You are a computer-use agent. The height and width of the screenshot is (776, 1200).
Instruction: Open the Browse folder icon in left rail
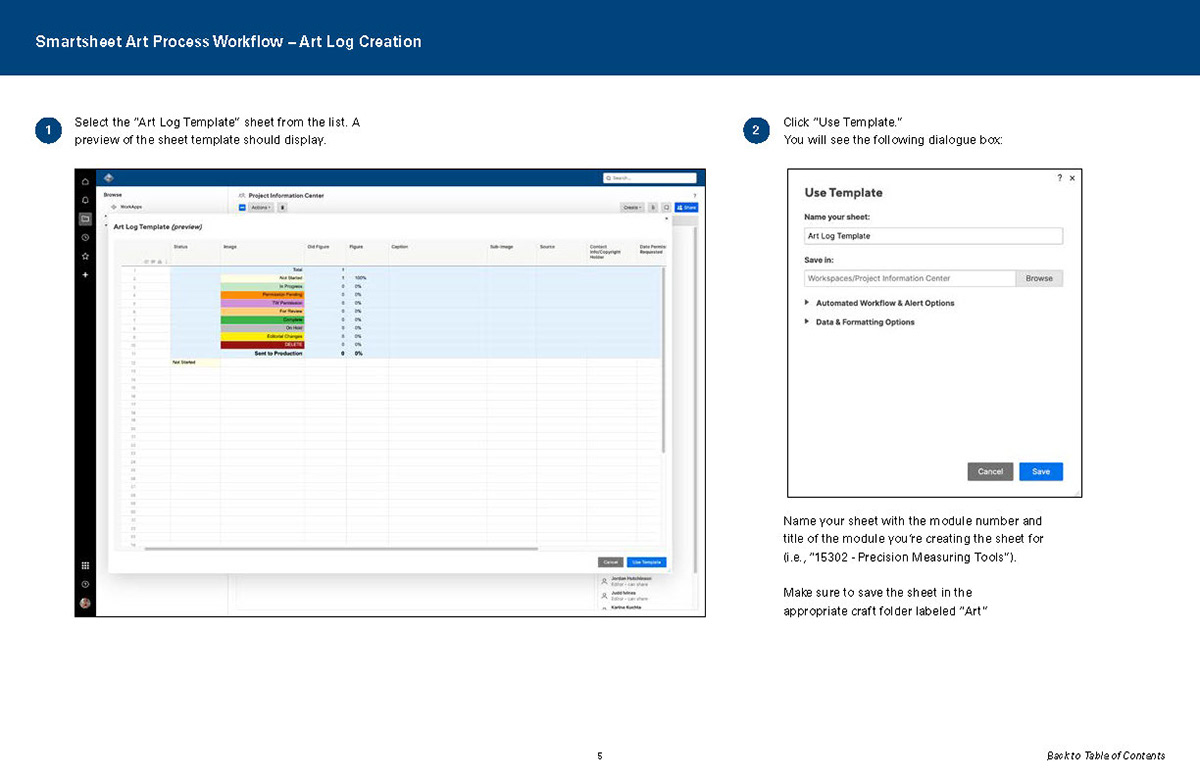[x=85, y=218]
